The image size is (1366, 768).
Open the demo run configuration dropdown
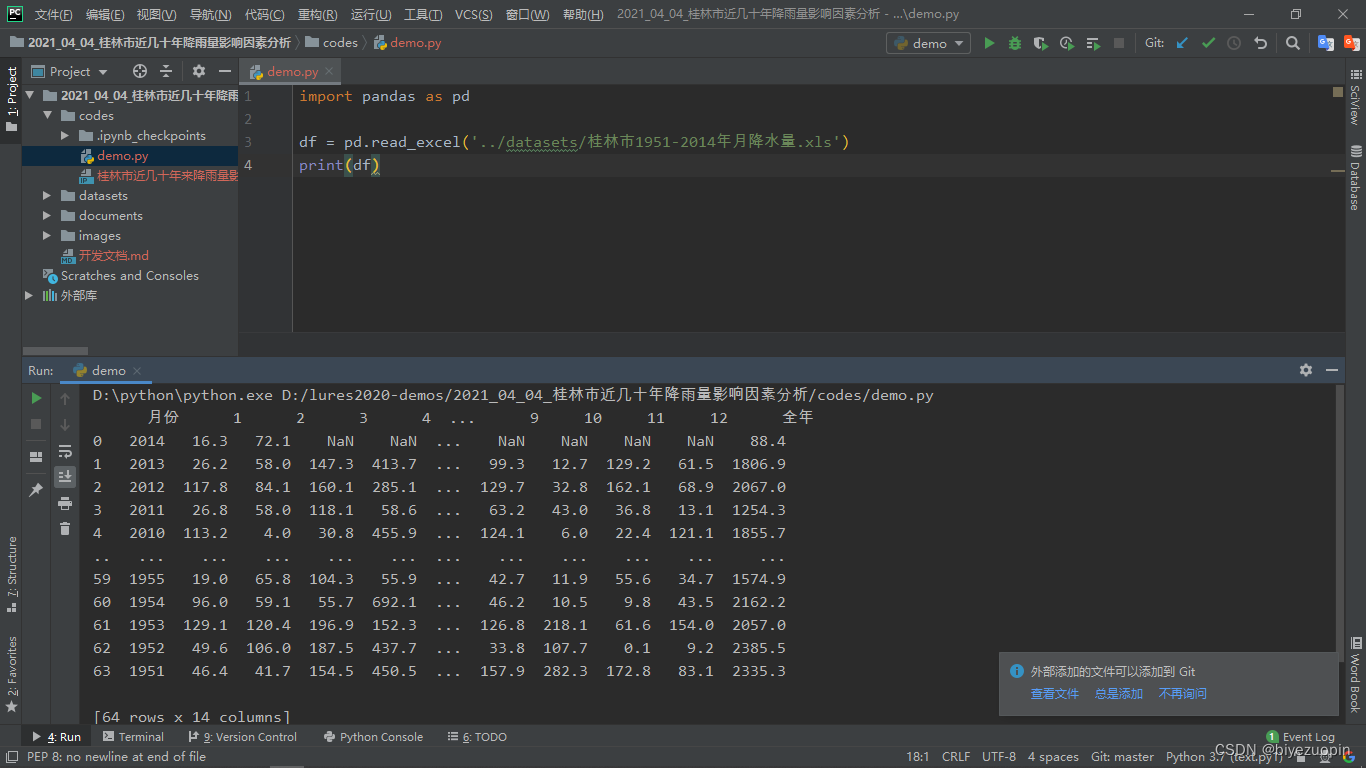929,43
